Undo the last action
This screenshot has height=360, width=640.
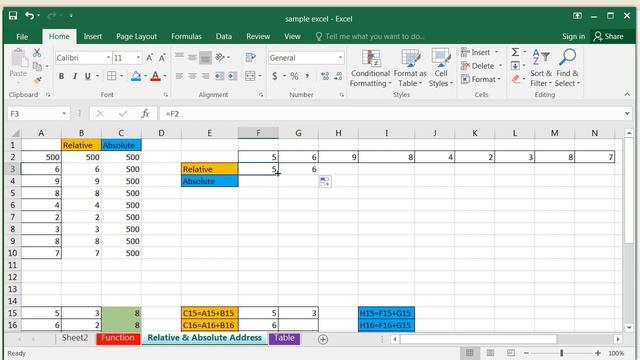[29, 16]
